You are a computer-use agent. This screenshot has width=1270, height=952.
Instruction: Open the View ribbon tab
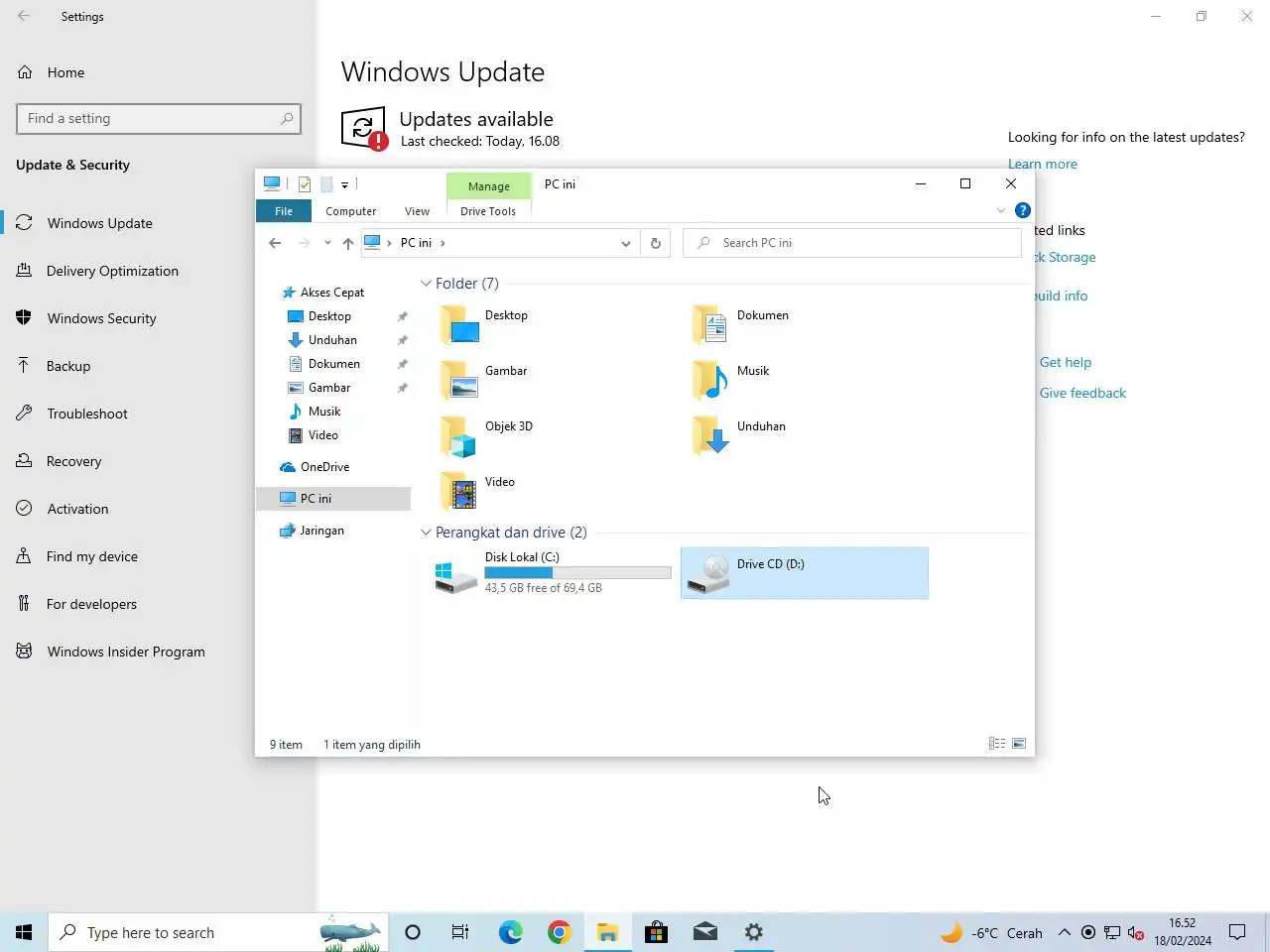[418, 211]
